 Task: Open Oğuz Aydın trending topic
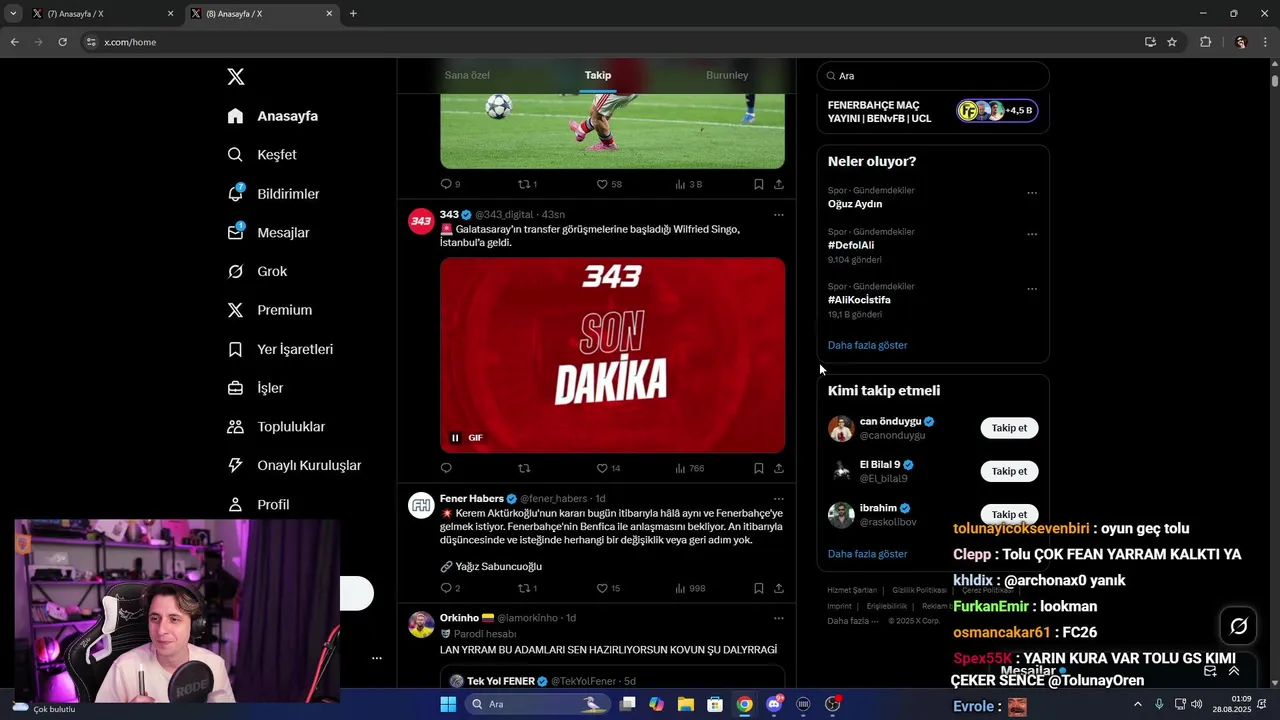pyautogui.click(x=855, y=204)
